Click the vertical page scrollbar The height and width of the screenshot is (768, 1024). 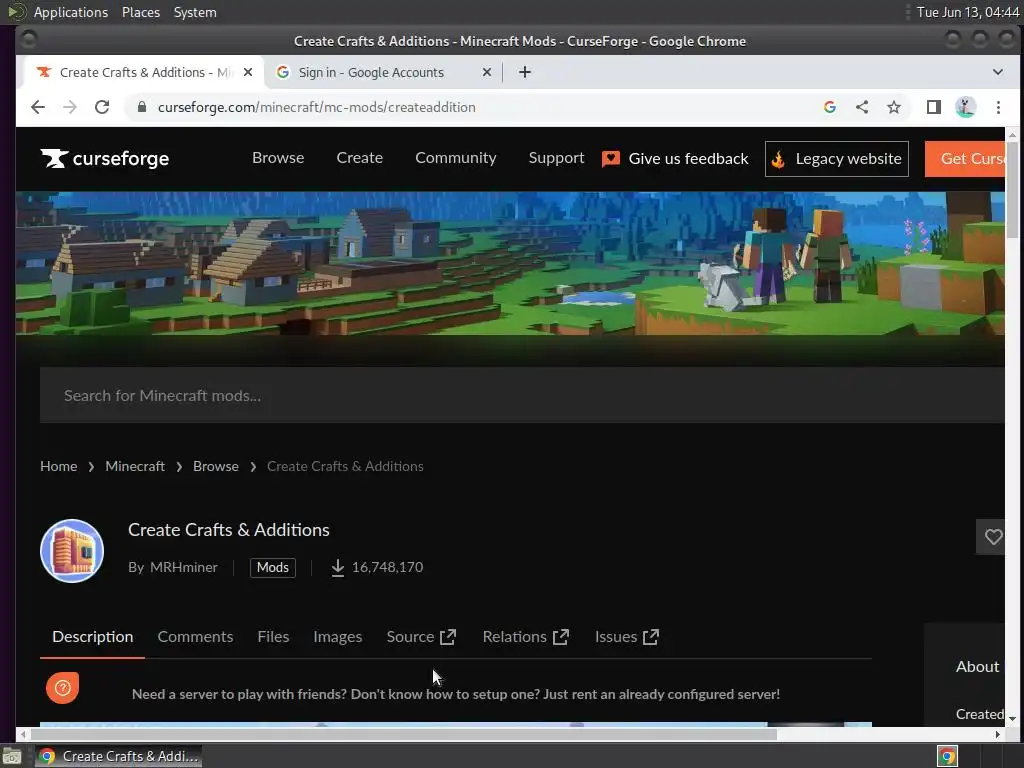click(x=1012, y=189)
